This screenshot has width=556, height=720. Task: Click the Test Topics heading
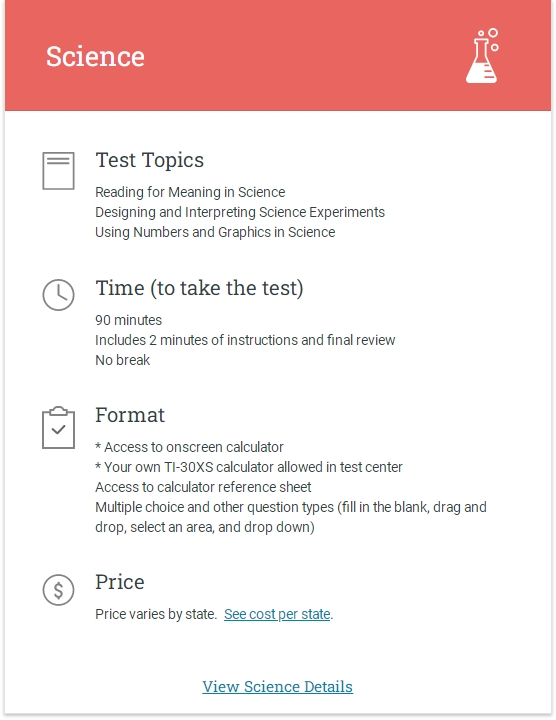[x=150, y=160]
